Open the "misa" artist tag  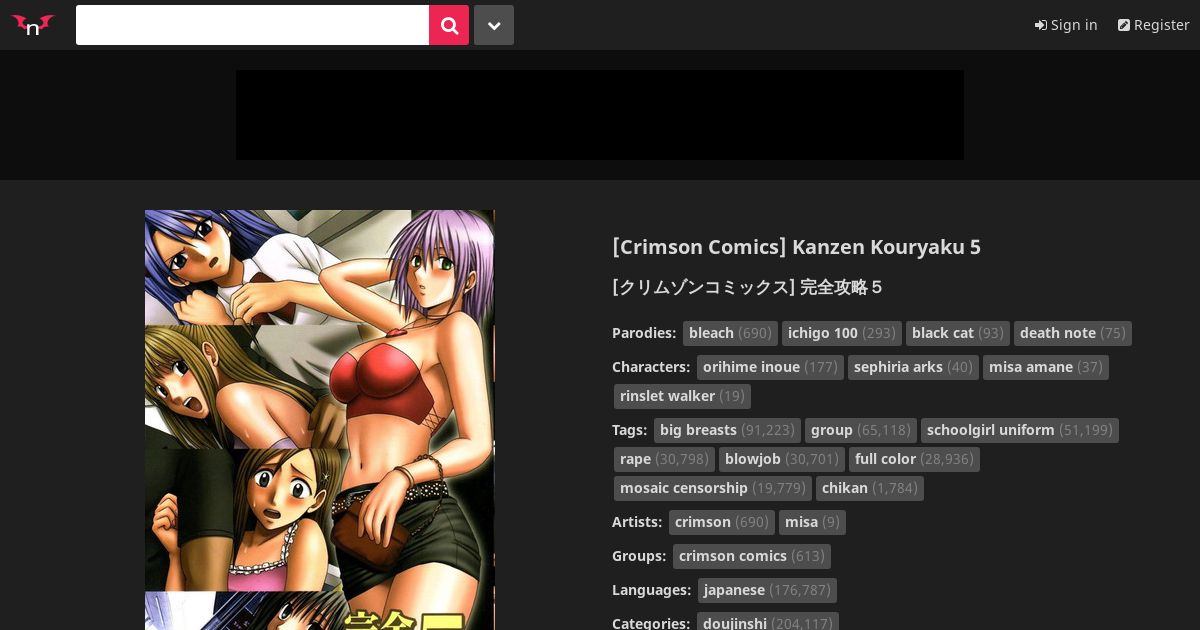[812, 522]
